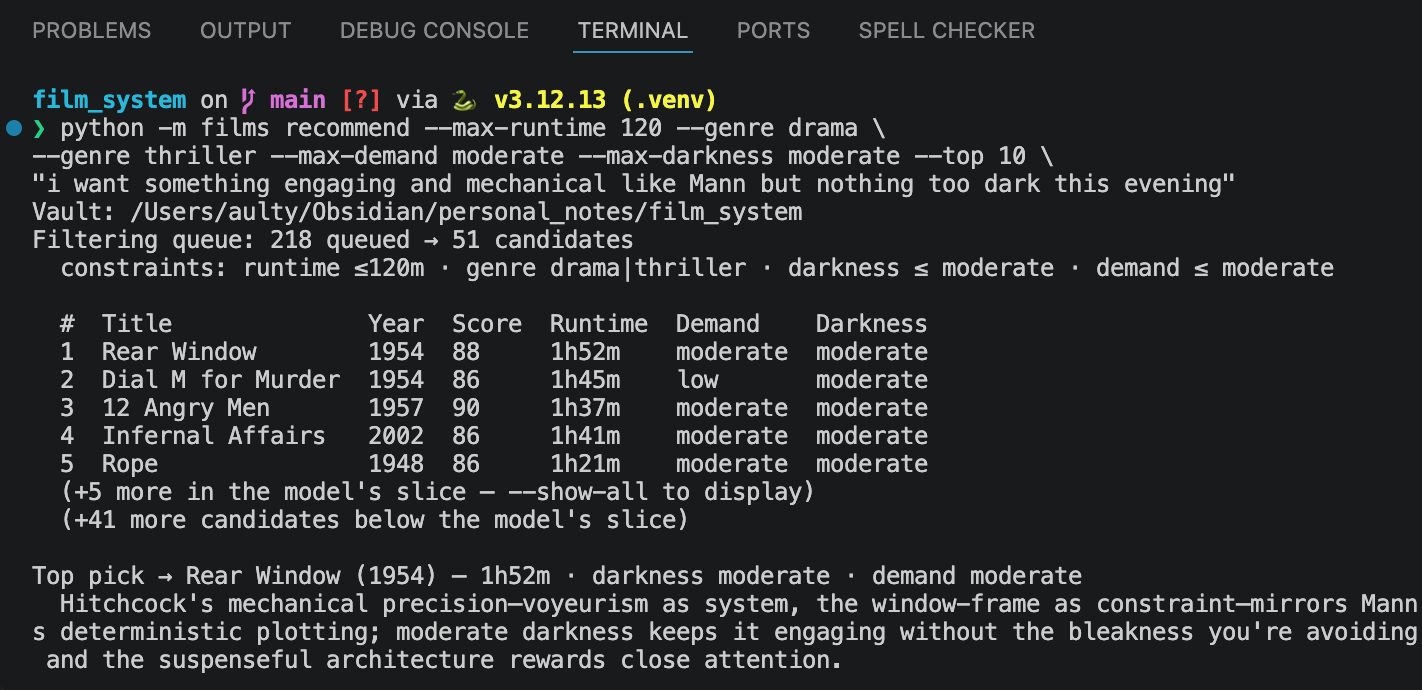Click the 'Filtering queue: 218 queued' line
This screenshot has width=1422, height=690.
coord(333,240)
